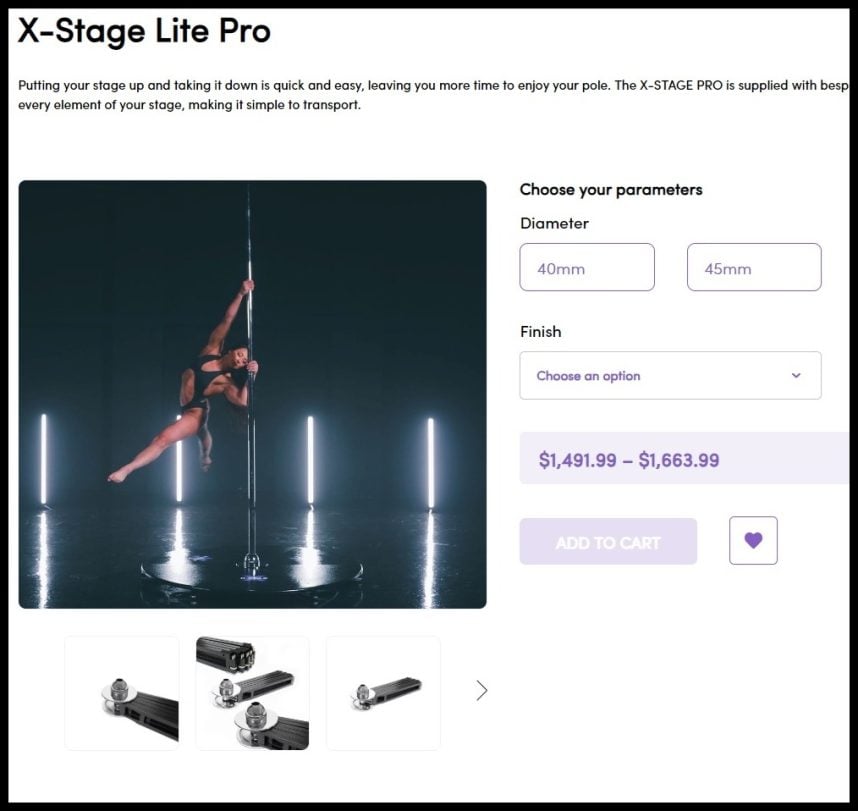The width and height of the screenshot is (858, 811).
Task: Open thumbnail with small single pole joint
Action: point(383,693)
